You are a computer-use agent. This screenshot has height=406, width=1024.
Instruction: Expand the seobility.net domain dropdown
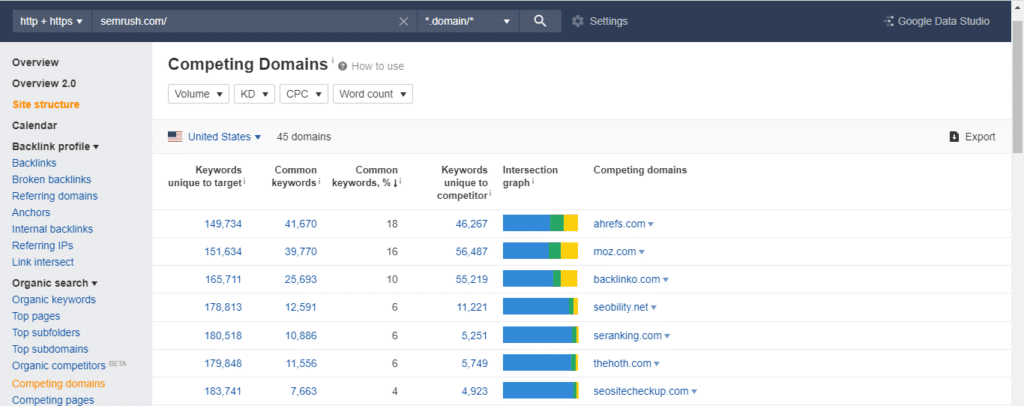[654, 307]
